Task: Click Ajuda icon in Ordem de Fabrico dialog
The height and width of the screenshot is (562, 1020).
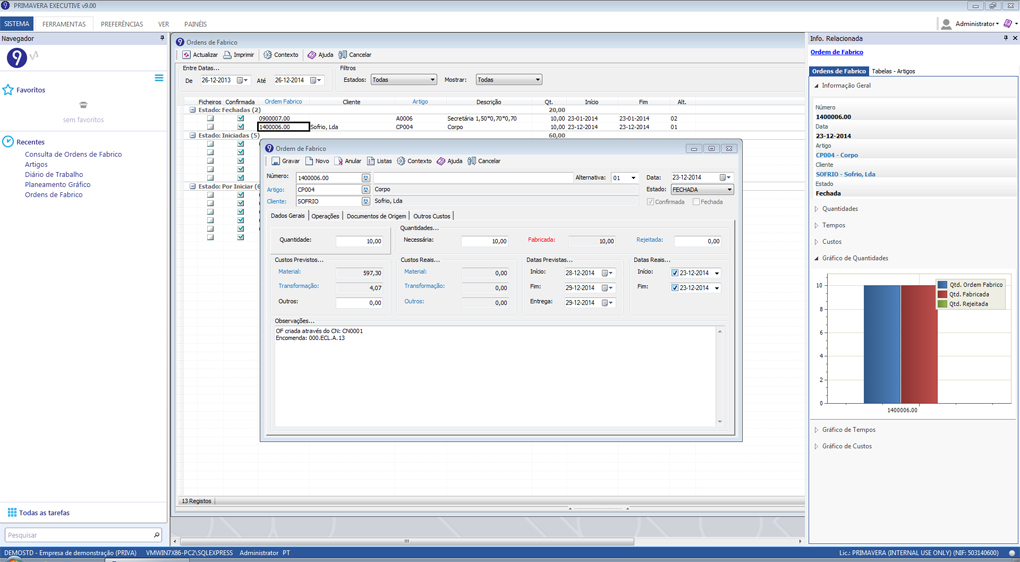Action: [x=440, y=161]
